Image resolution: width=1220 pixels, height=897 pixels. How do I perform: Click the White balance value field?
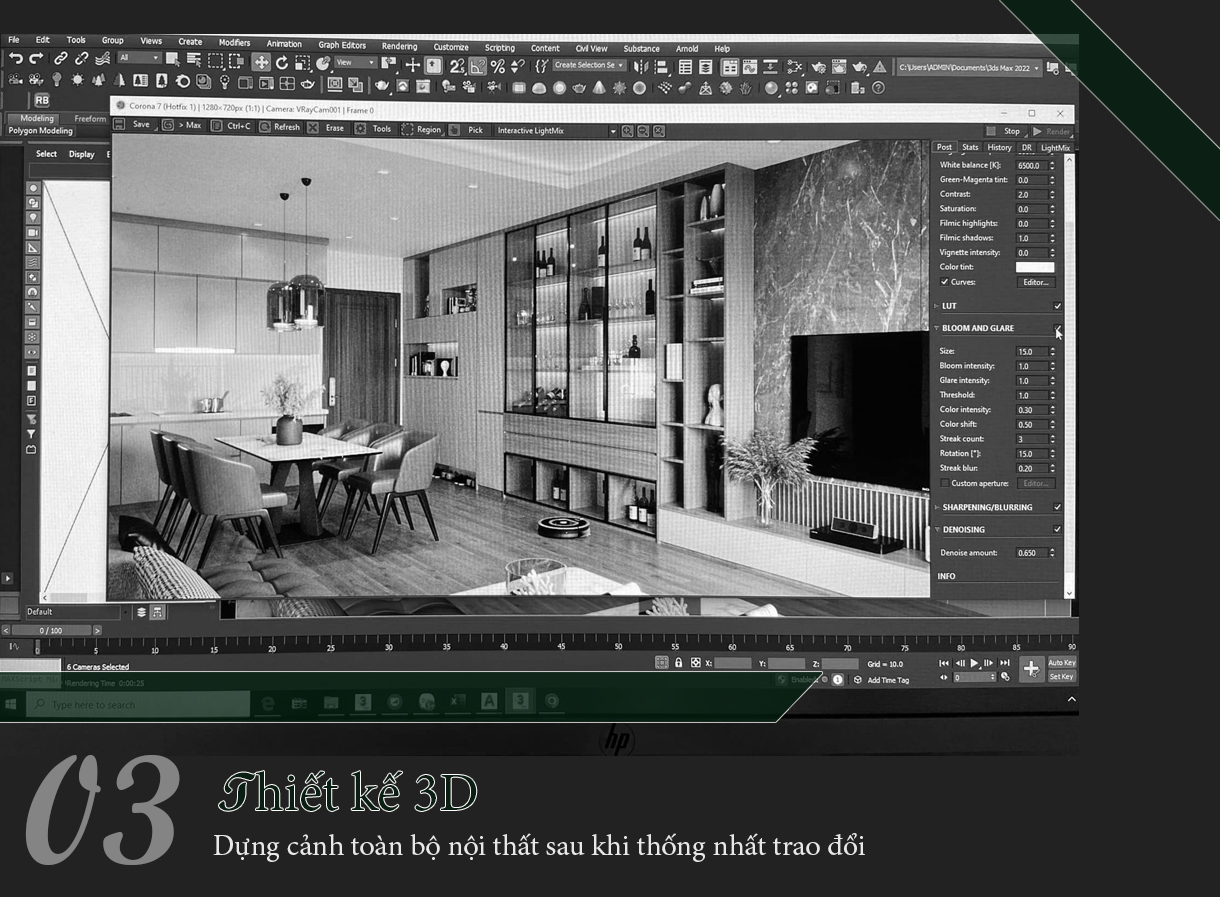tap(1031, 166)
